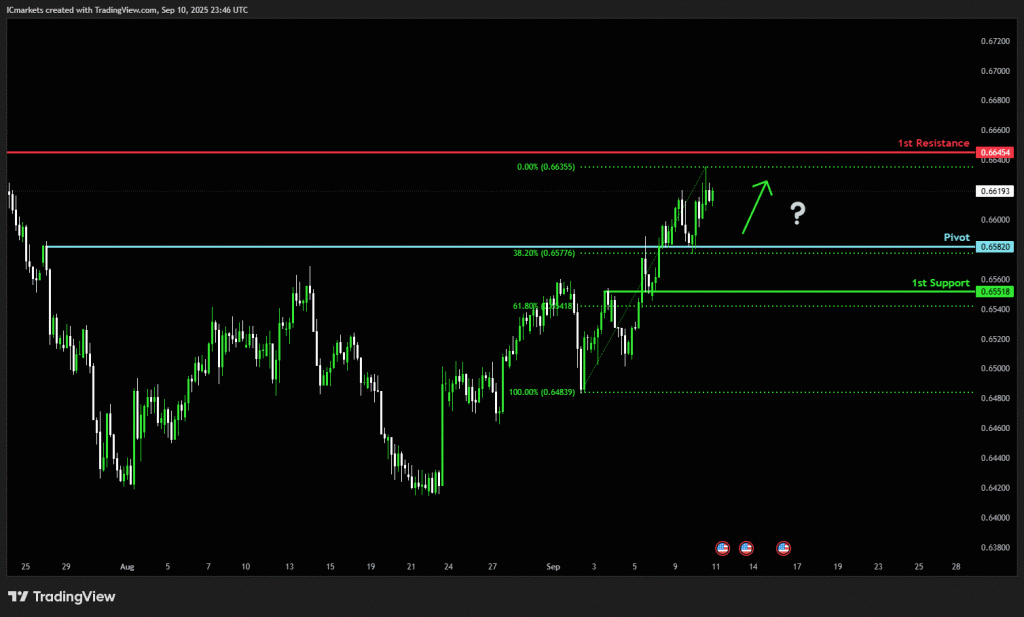This screenshot has width=1024, height=617.
Task: Click the "28" date on time axis
Action: pos(956,567)
